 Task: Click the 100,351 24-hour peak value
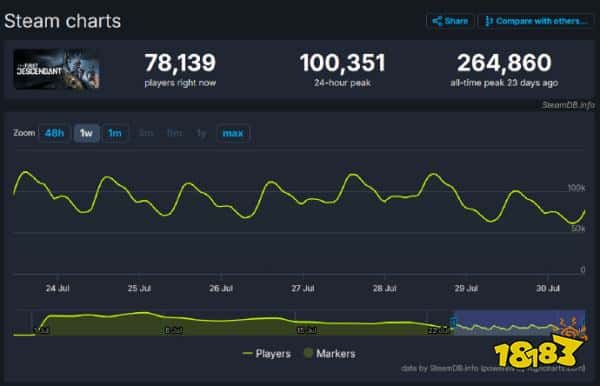342,63
